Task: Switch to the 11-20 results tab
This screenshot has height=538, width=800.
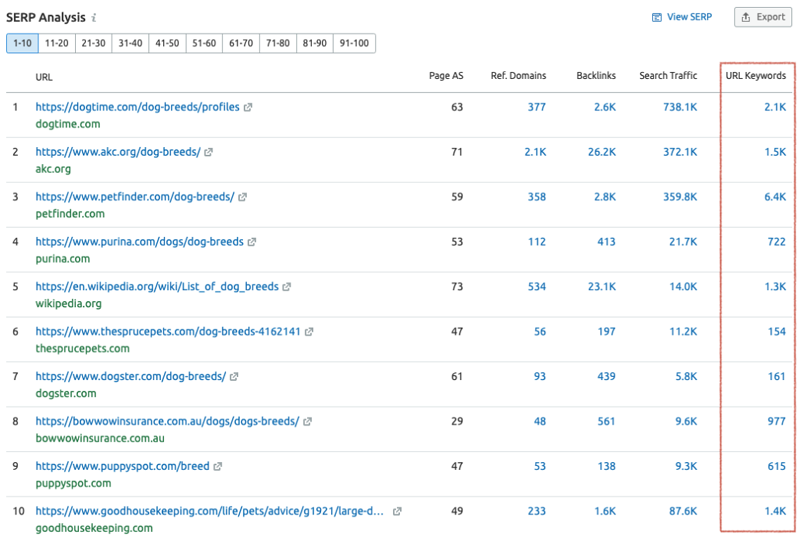Action: click(x=57, y=43)
